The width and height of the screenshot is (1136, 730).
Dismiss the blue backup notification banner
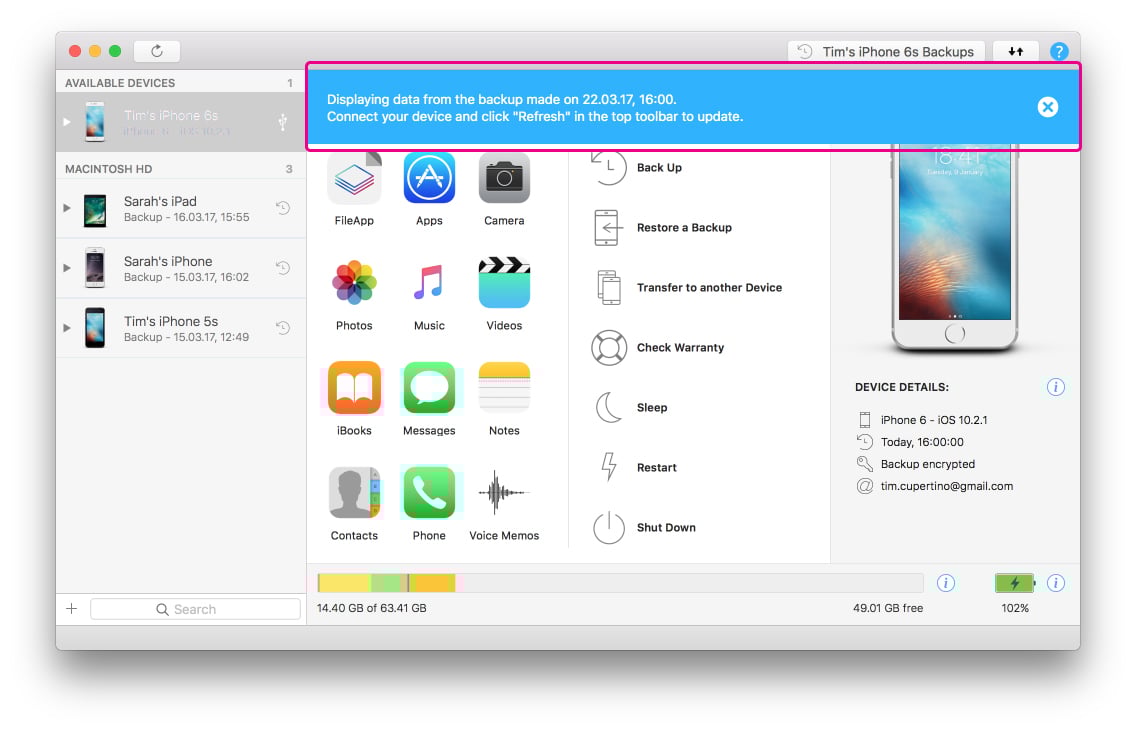1048,107
